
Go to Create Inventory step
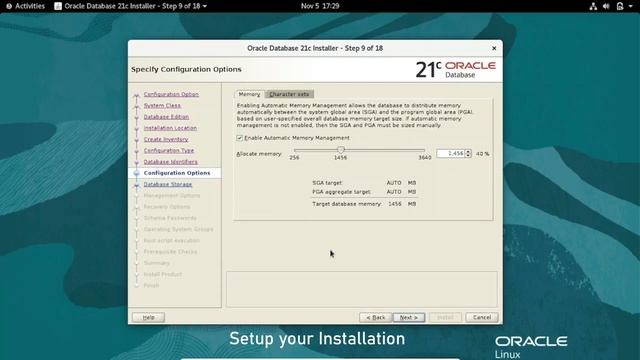166,140
